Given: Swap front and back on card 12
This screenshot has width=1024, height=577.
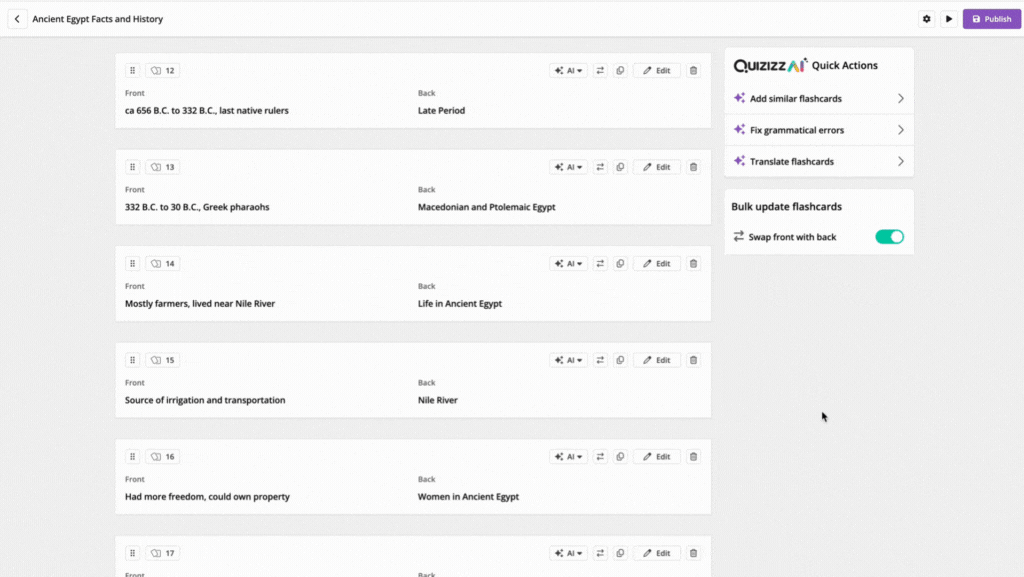Looking at the screenshot, I should pyautogui.click(x=600, y=70).
